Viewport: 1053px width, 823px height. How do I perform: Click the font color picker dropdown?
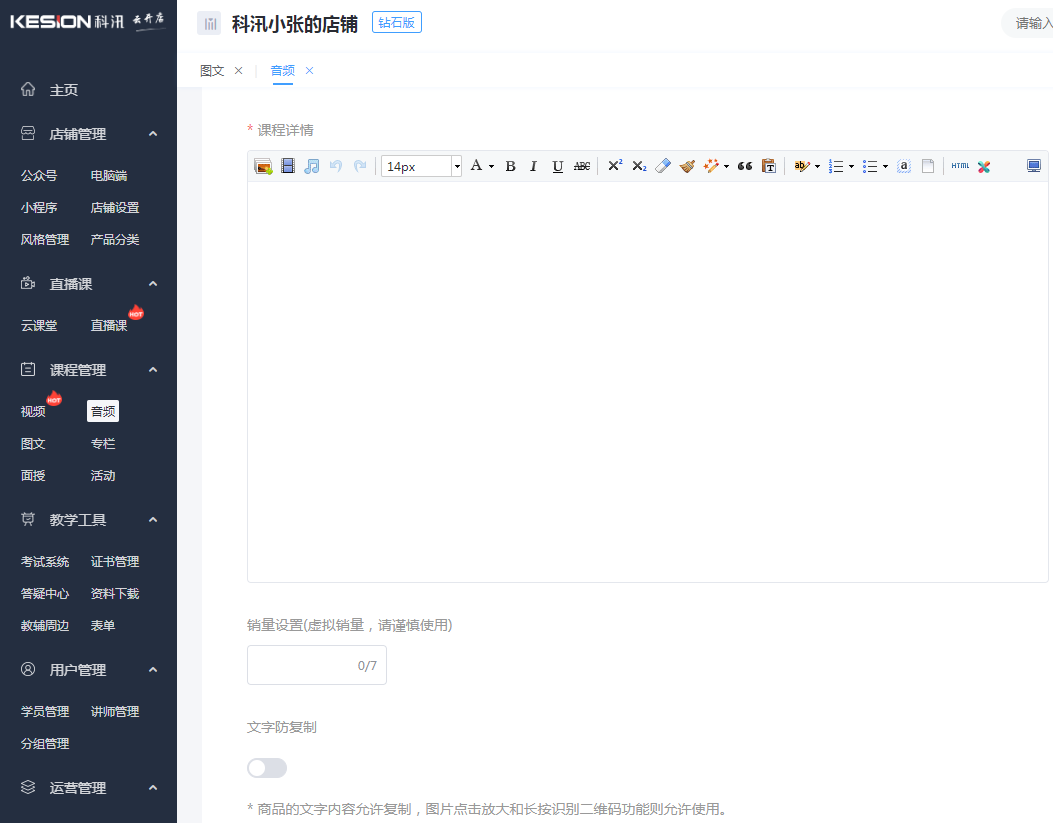pyautogui.click(x=489, y=166)
